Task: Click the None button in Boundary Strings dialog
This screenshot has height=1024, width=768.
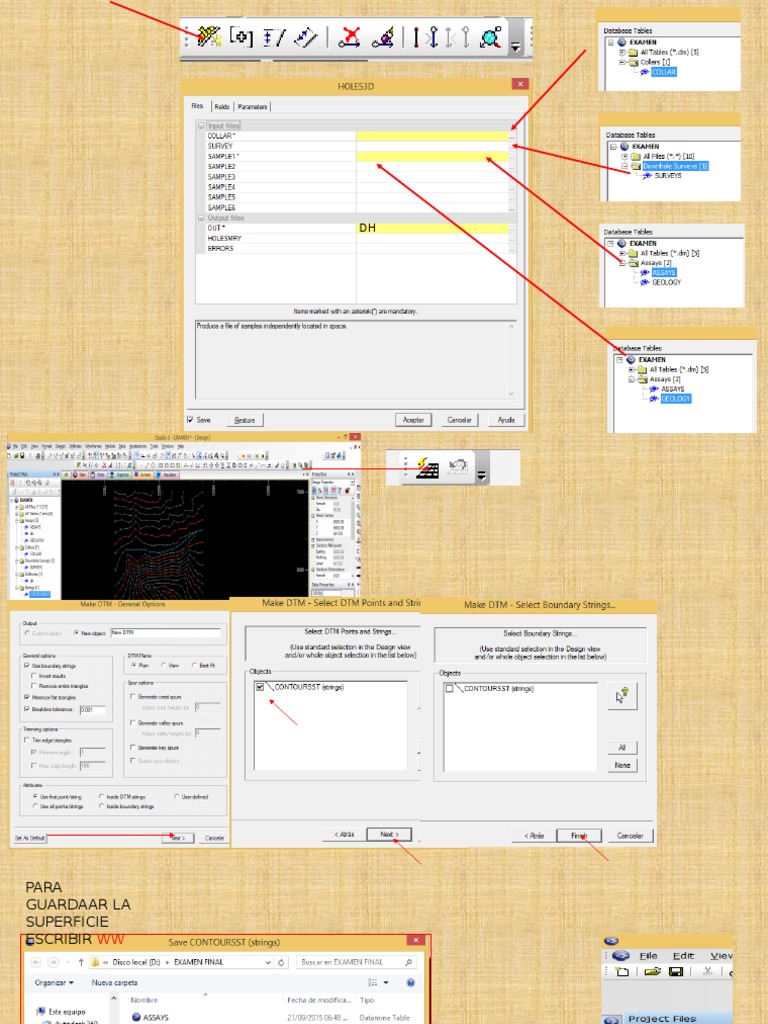Action: click(622, 765)
